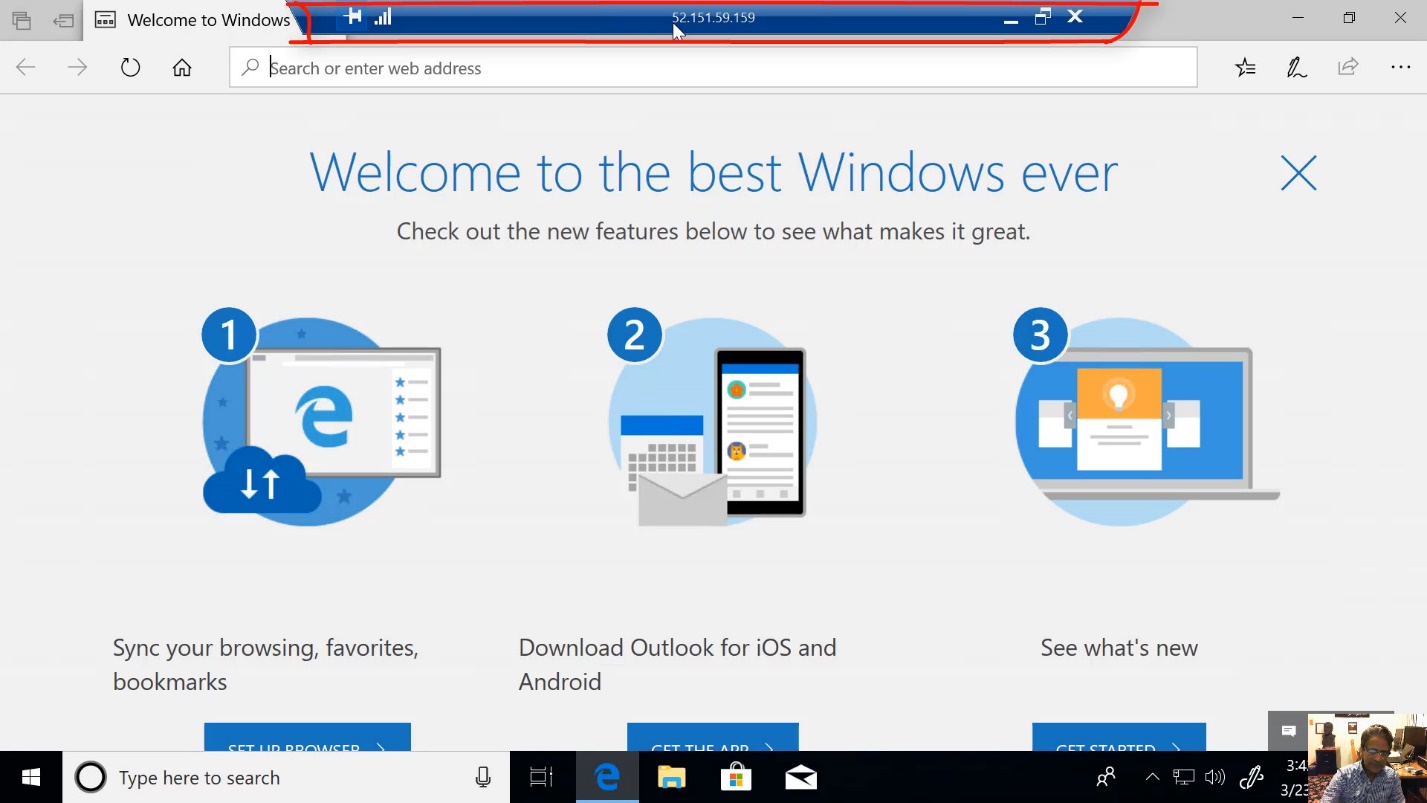Select the Welcome to Windows tab
The width and height of the screenshot is (1427, 803).
195,20
